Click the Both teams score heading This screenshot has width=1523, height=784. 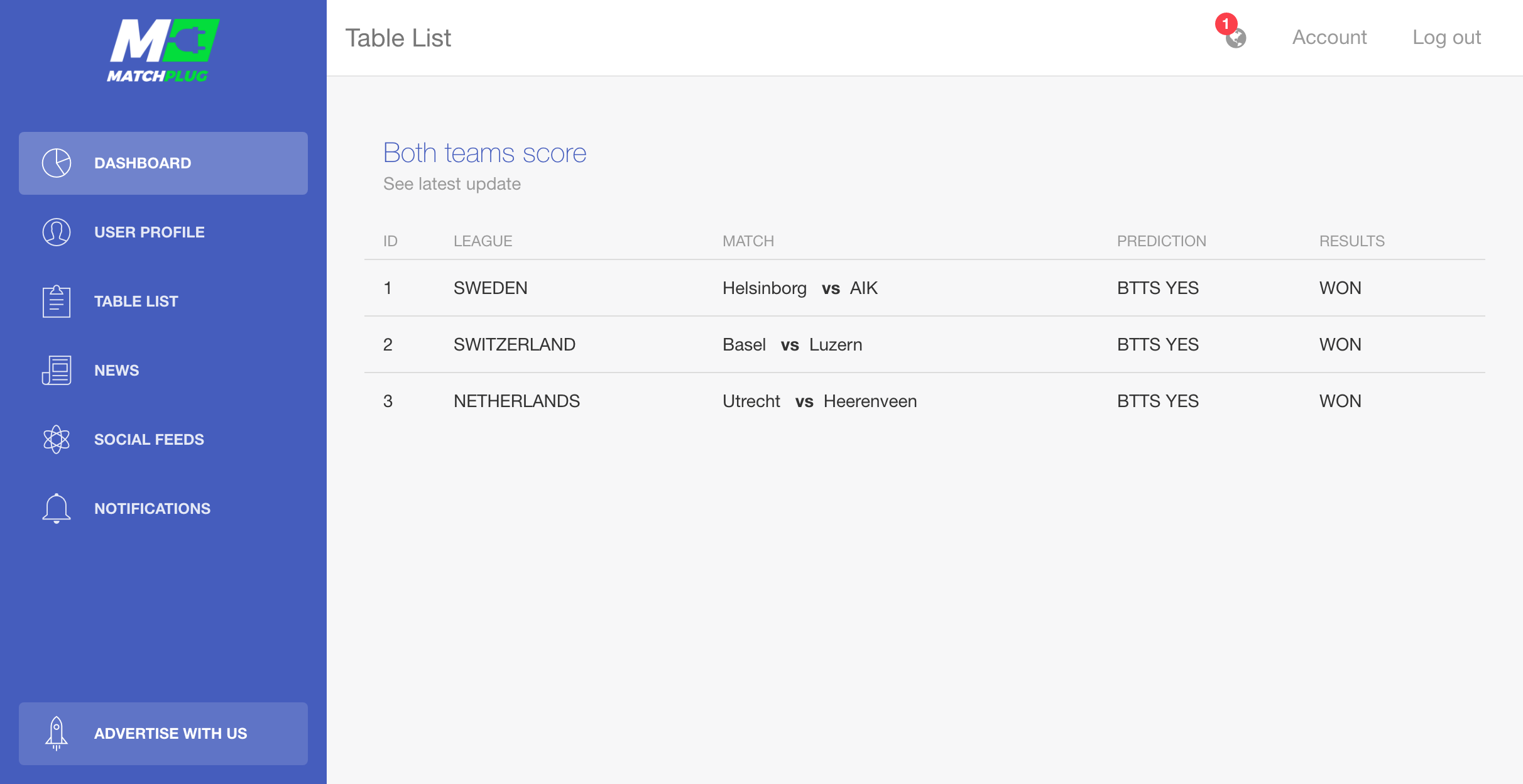pyautogui.click(x=485, y=153)
